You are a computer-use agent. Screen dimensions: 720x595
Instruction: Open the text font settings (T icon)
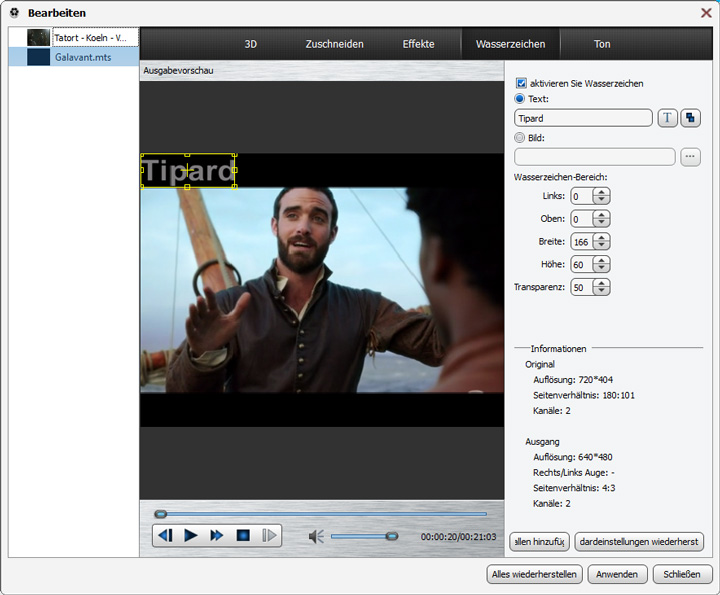667,118
